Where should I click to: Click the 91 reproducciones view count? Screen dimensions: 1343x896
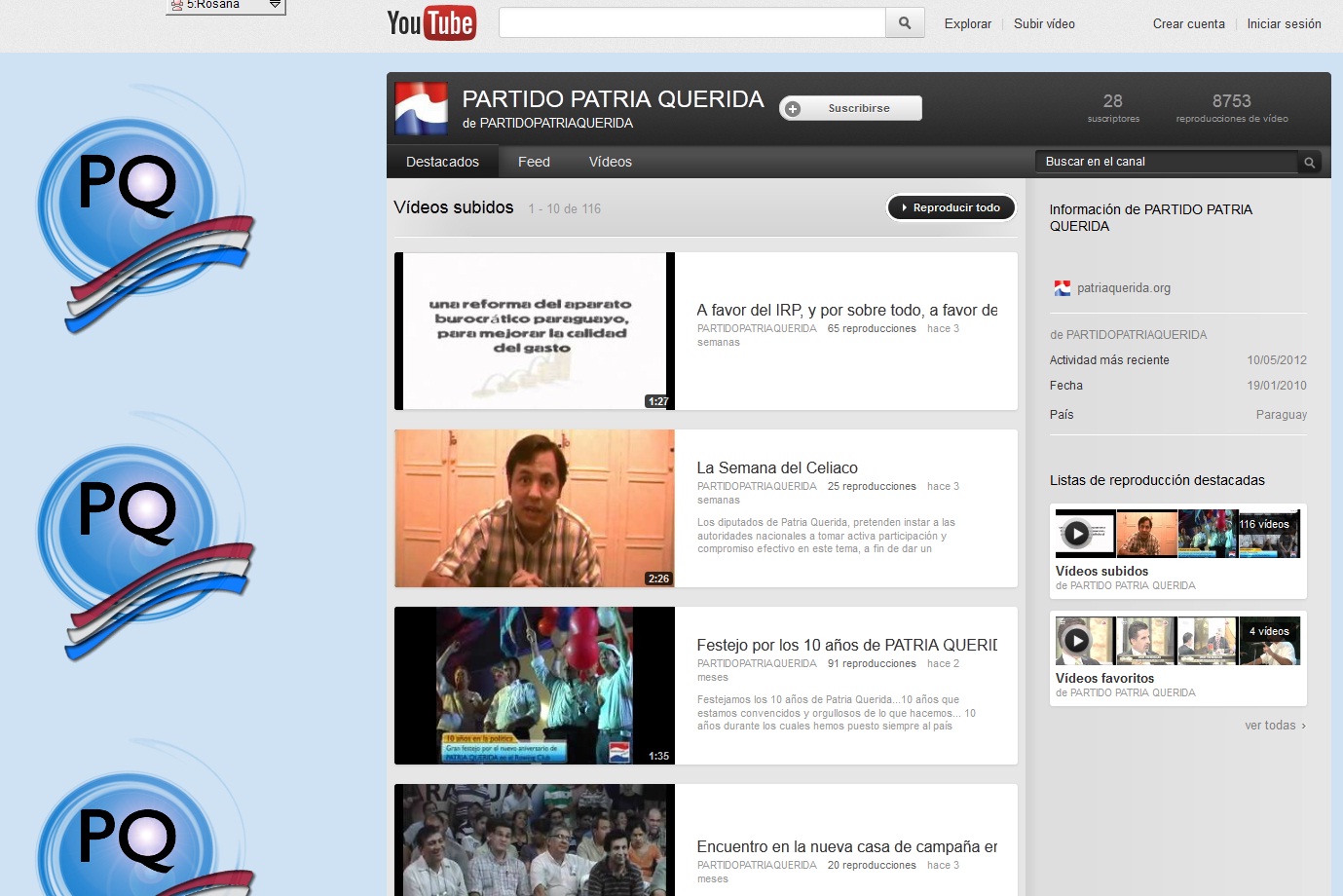[872, 663]
